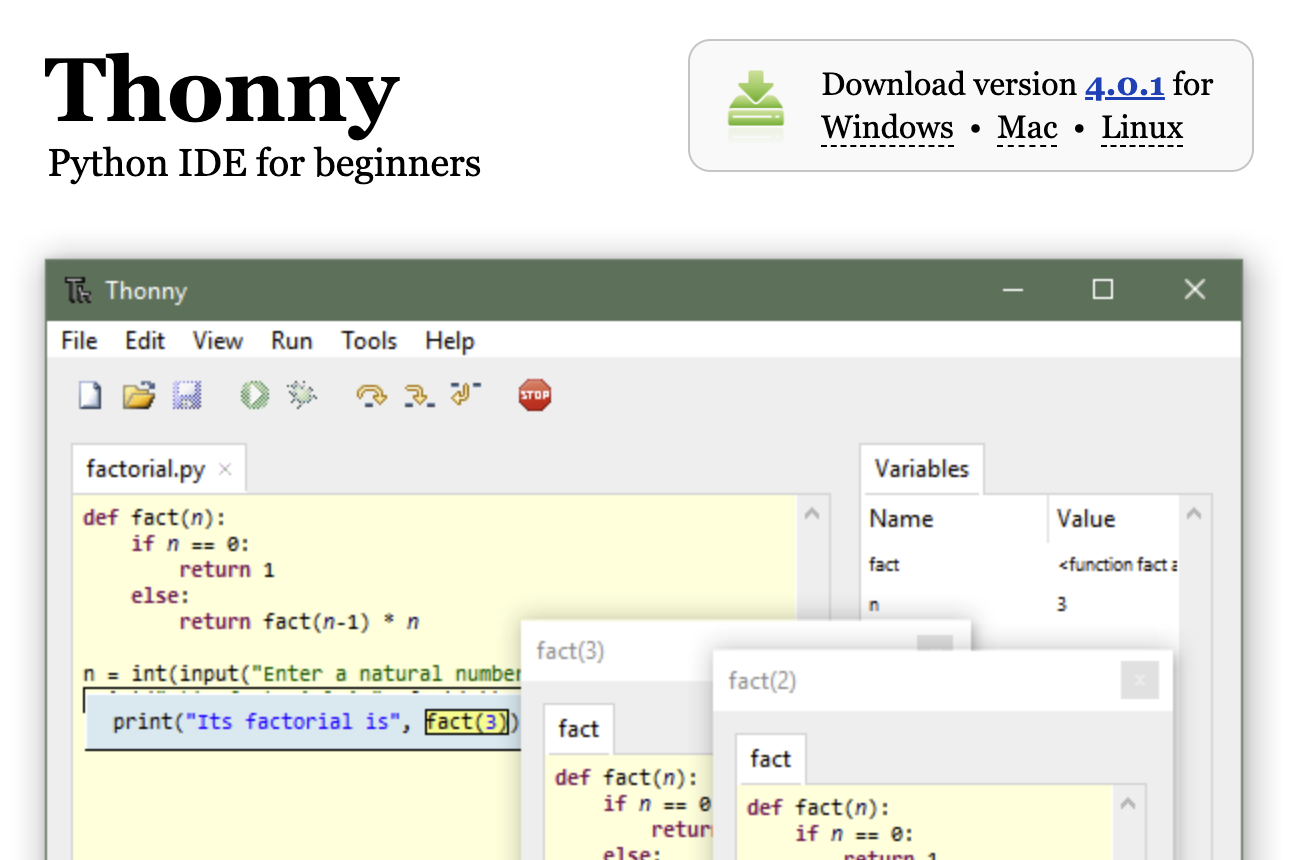
Task: Click the Name column header in Variables
Action: (902, 518)
